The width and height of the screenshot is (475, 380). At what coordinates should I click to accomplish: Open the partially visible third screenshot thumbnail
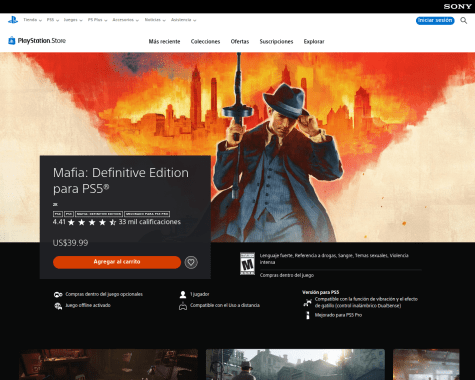coord(426,364)
